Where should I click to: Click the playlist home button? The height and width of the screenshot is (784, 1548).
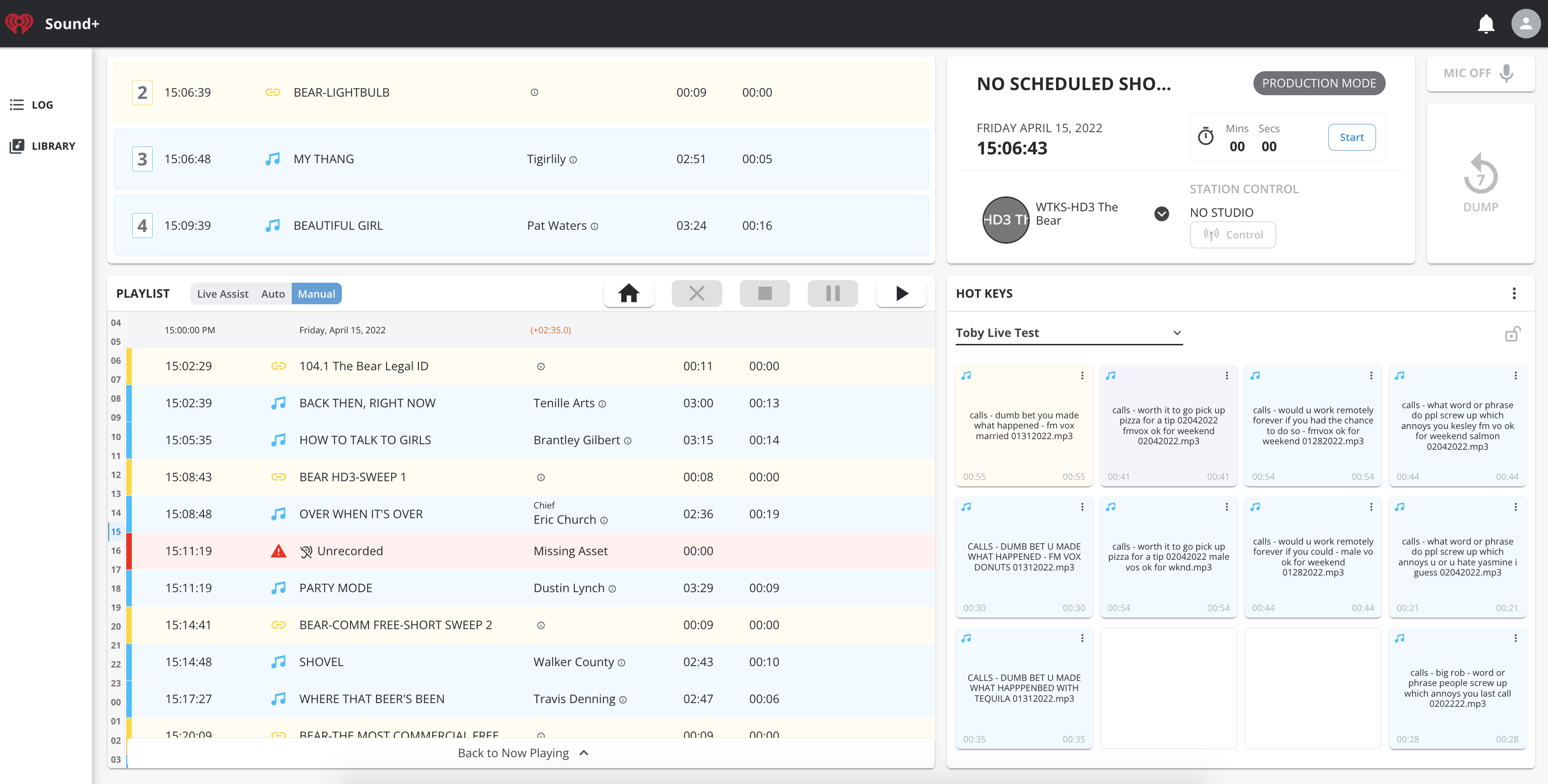(628, 293)
